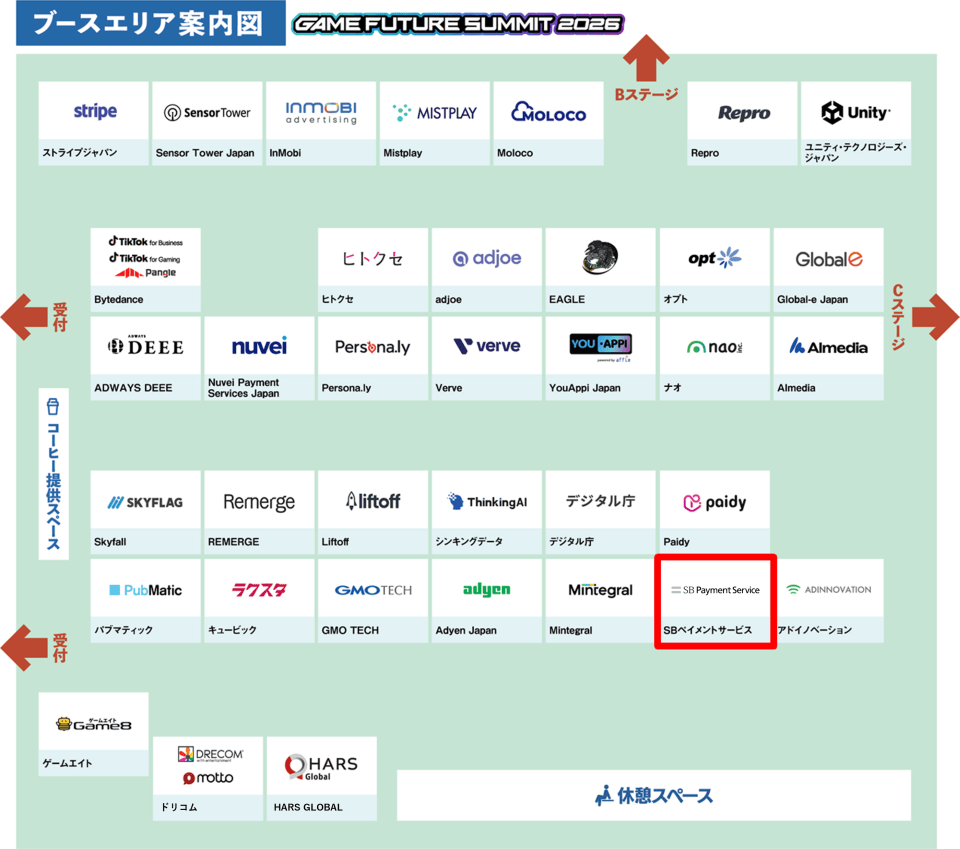Click the Game8 logo
The height and width of the screenshot is (849, 960).
pyautogui.click(x=94, y=724)
